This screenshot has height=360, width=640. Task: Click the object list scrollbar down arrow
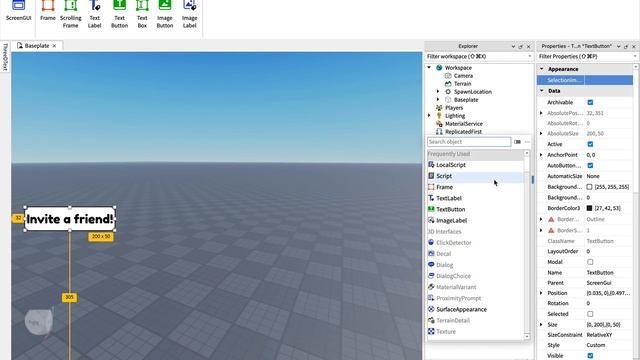click(527, 336)
